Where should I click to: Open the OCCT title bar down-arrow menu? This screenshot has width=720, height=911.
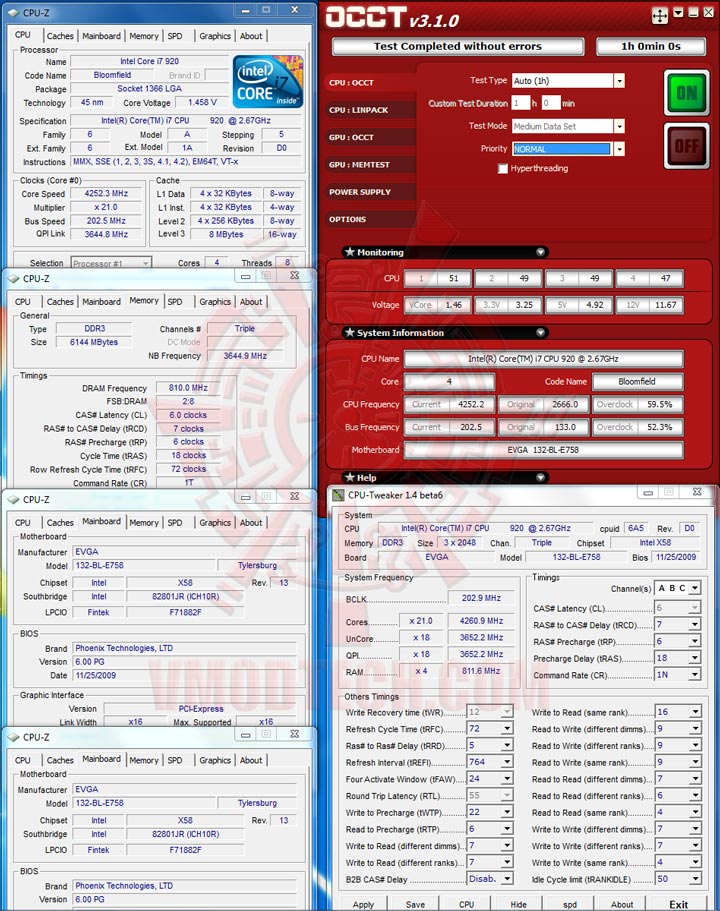click(x=678, y=12)
